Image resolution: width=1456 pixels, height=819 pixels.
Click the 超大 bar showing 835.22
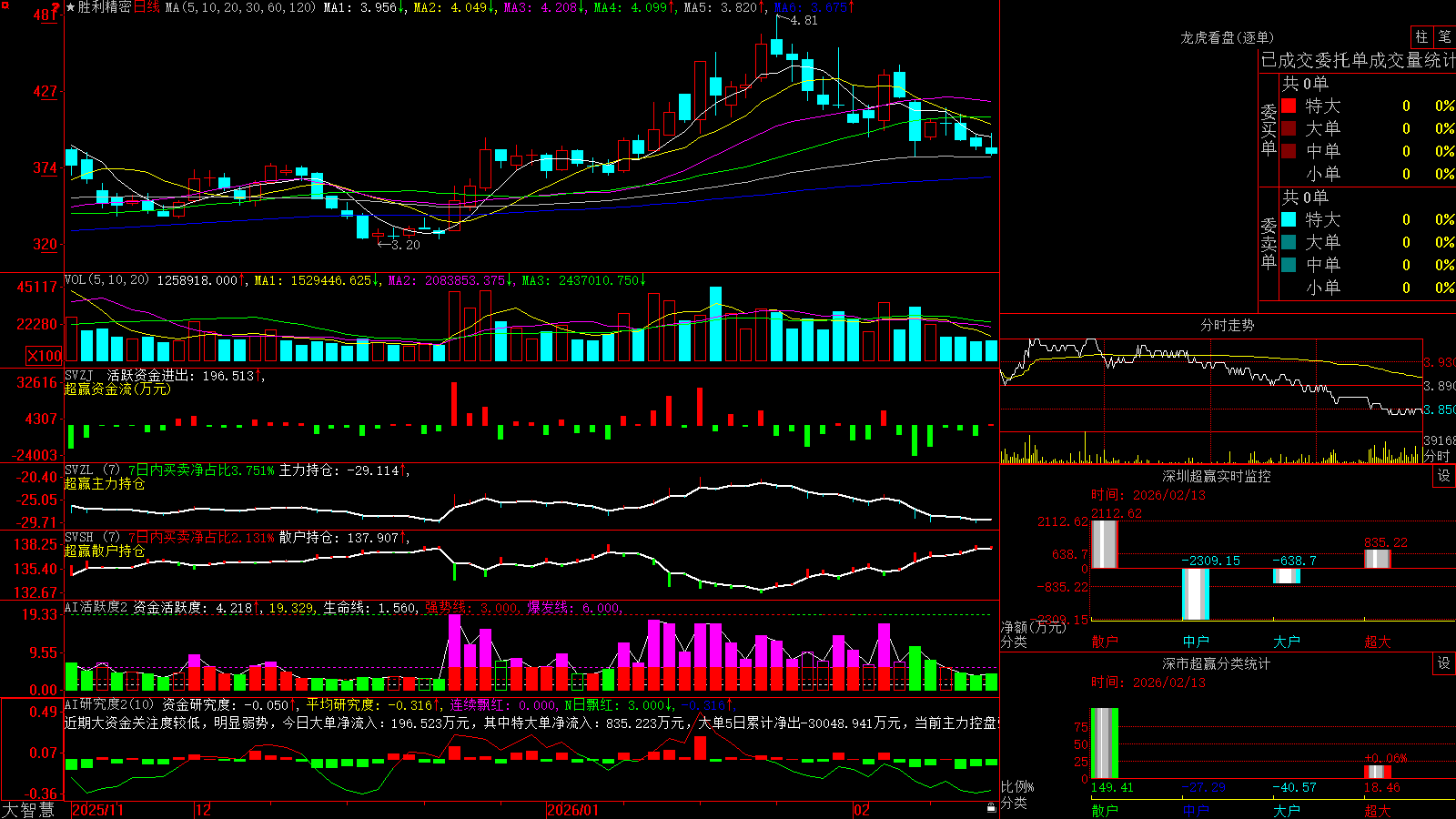click(1378, 559)
